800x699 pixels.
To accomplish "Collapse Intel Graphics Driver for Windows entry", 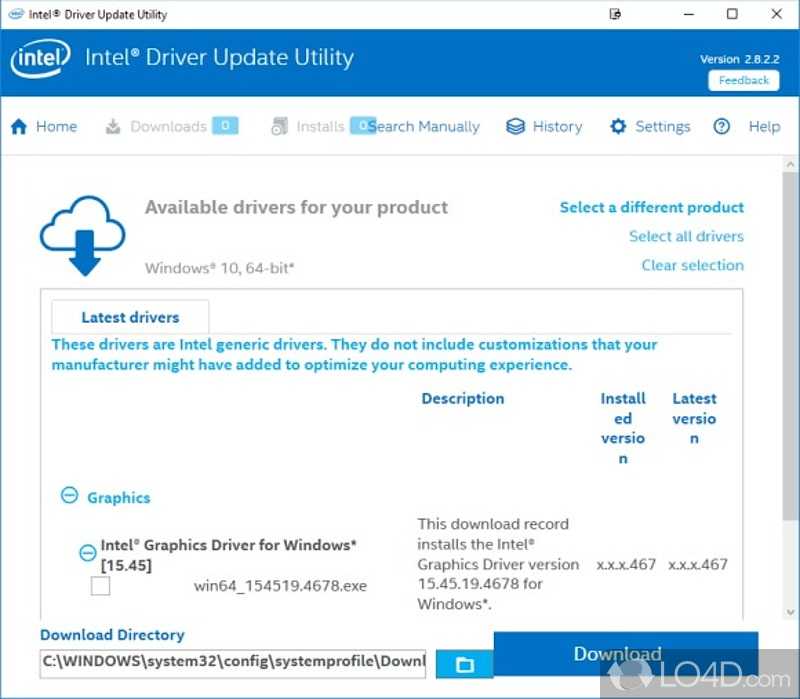I will tap(88, 553).
